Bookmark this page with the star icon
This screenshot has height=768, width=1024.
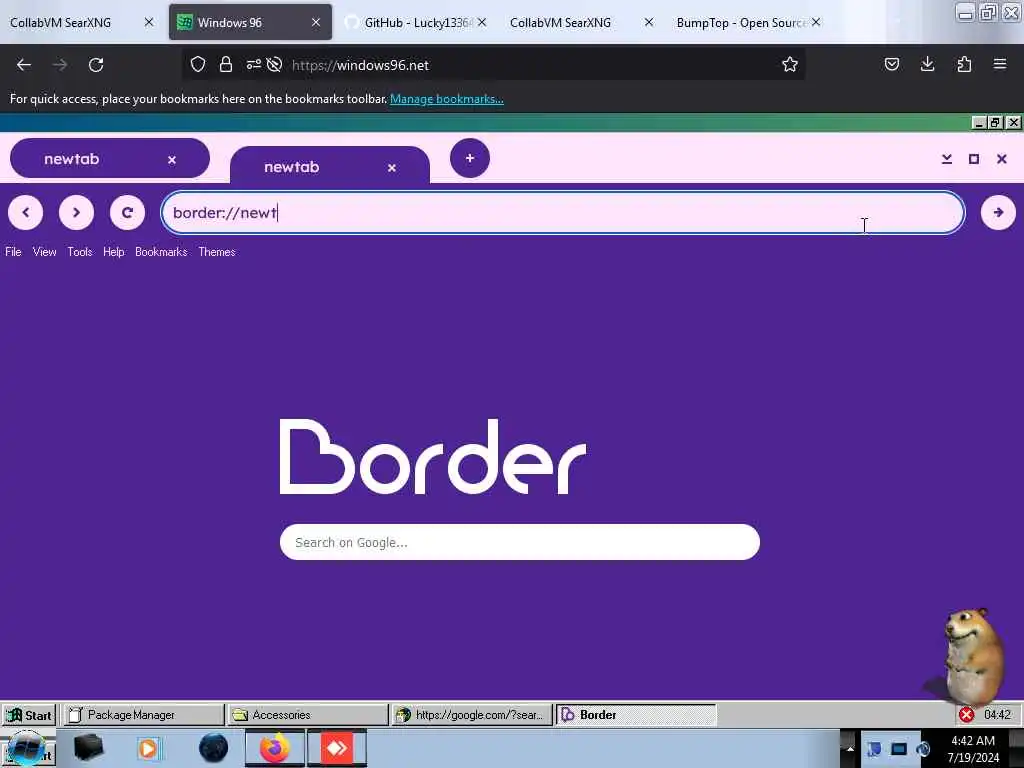pos(790,64)
